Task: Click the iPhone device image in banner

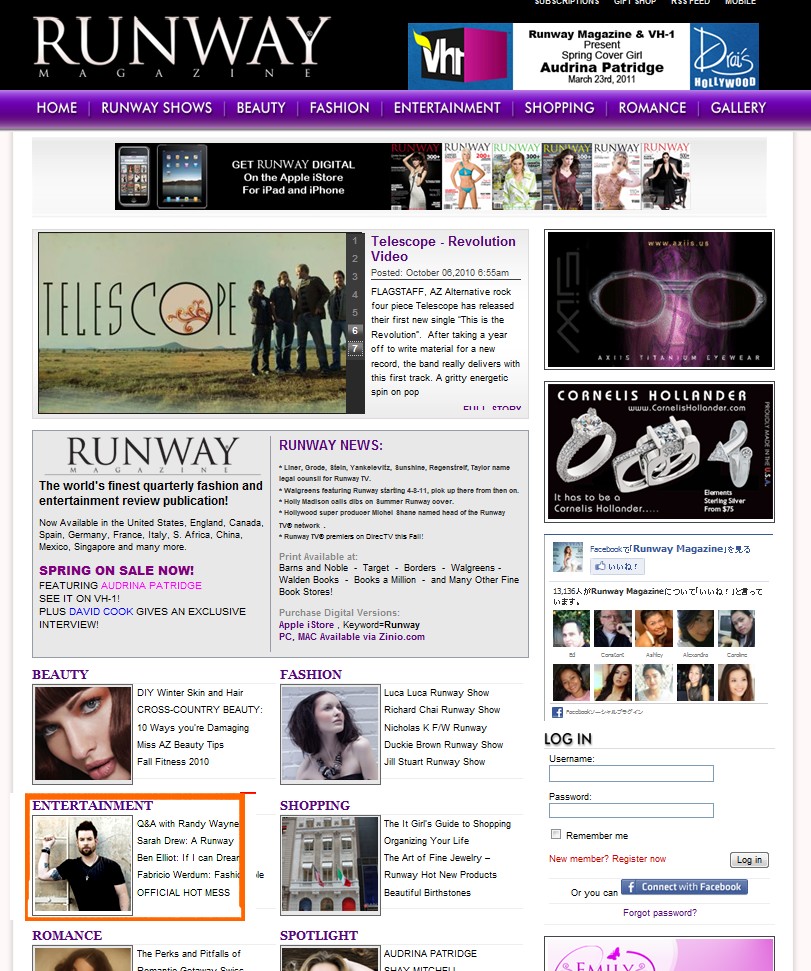Action: point(133,176)
